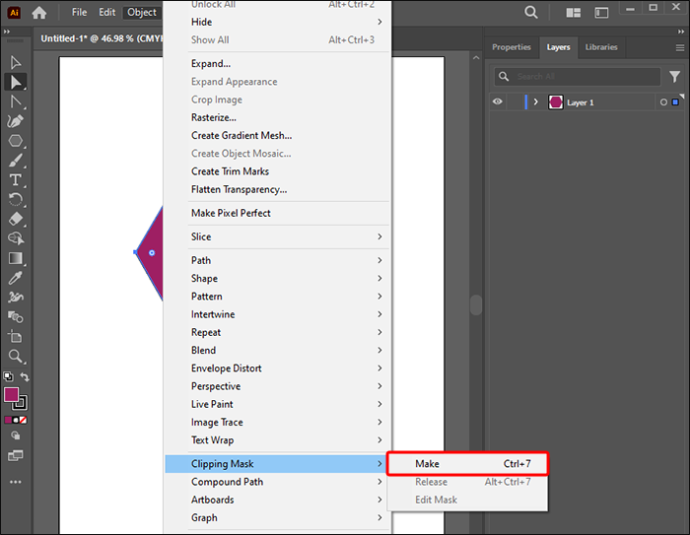Activate the Zoom tool

[15, 356]
